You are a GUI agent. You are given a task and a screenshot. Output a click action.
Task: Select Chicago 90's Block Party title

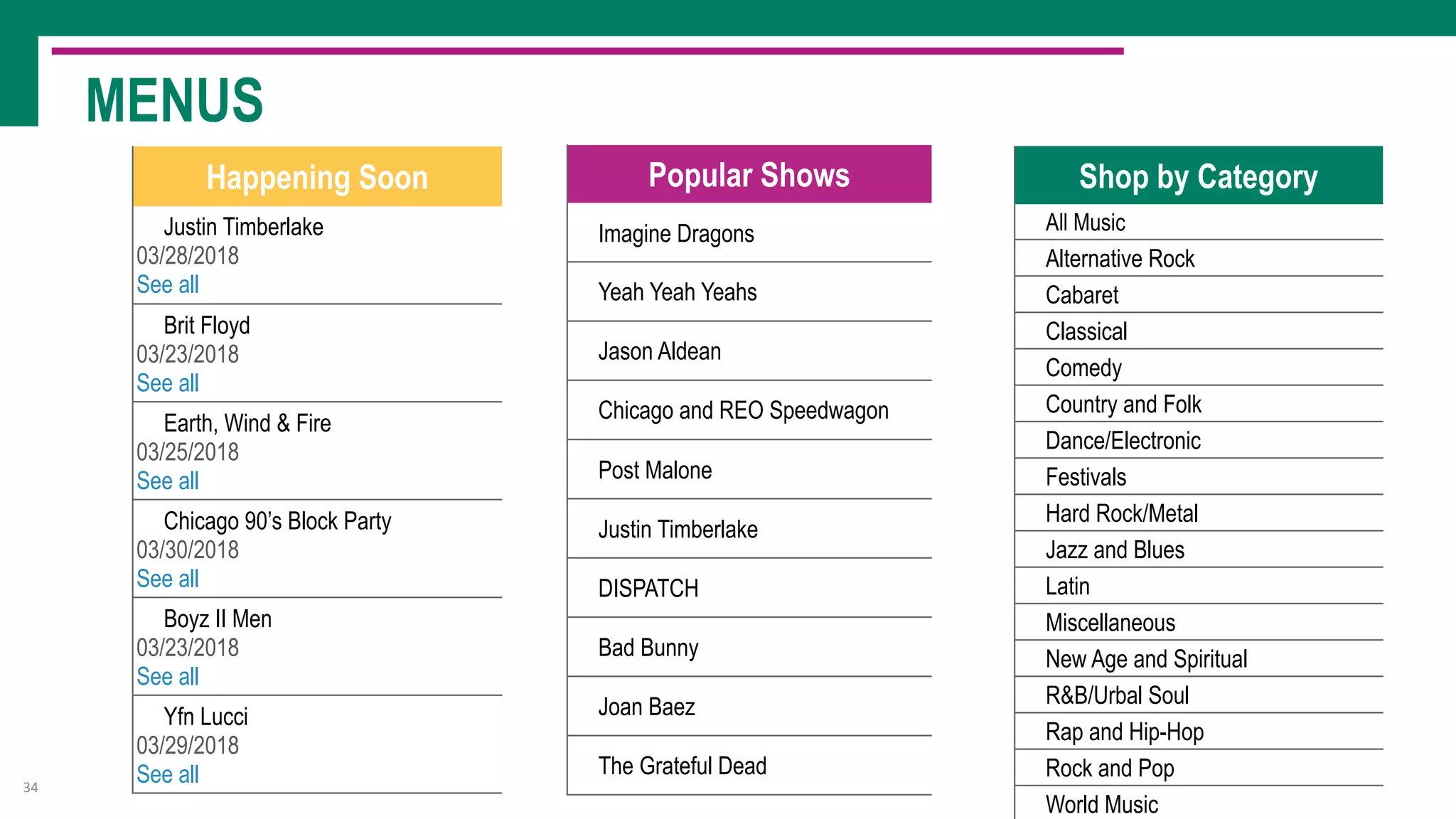(x=277, y=521)
